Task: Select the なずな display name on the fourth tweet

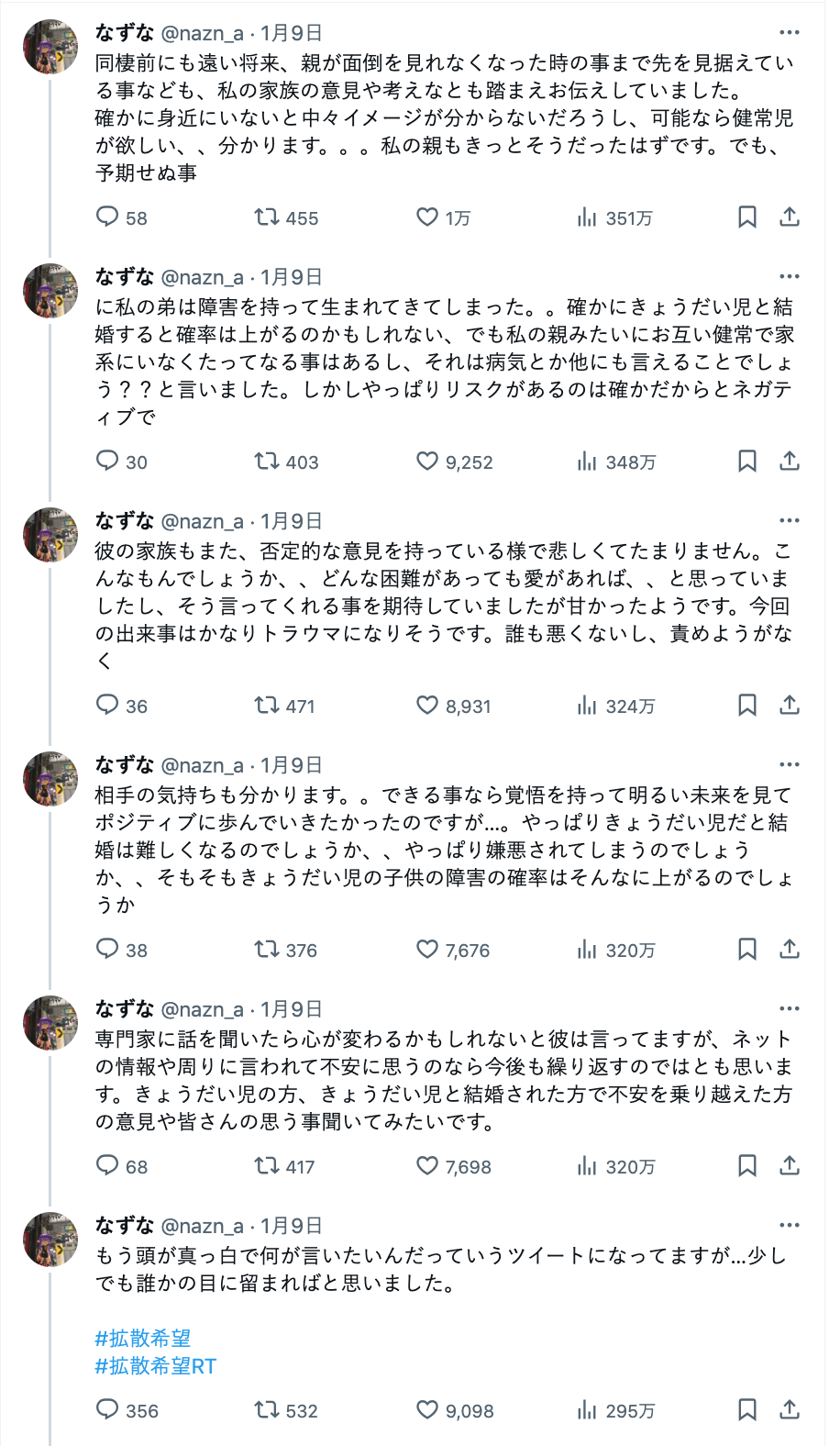Action: pyautogui.click(x=124, y=762)
